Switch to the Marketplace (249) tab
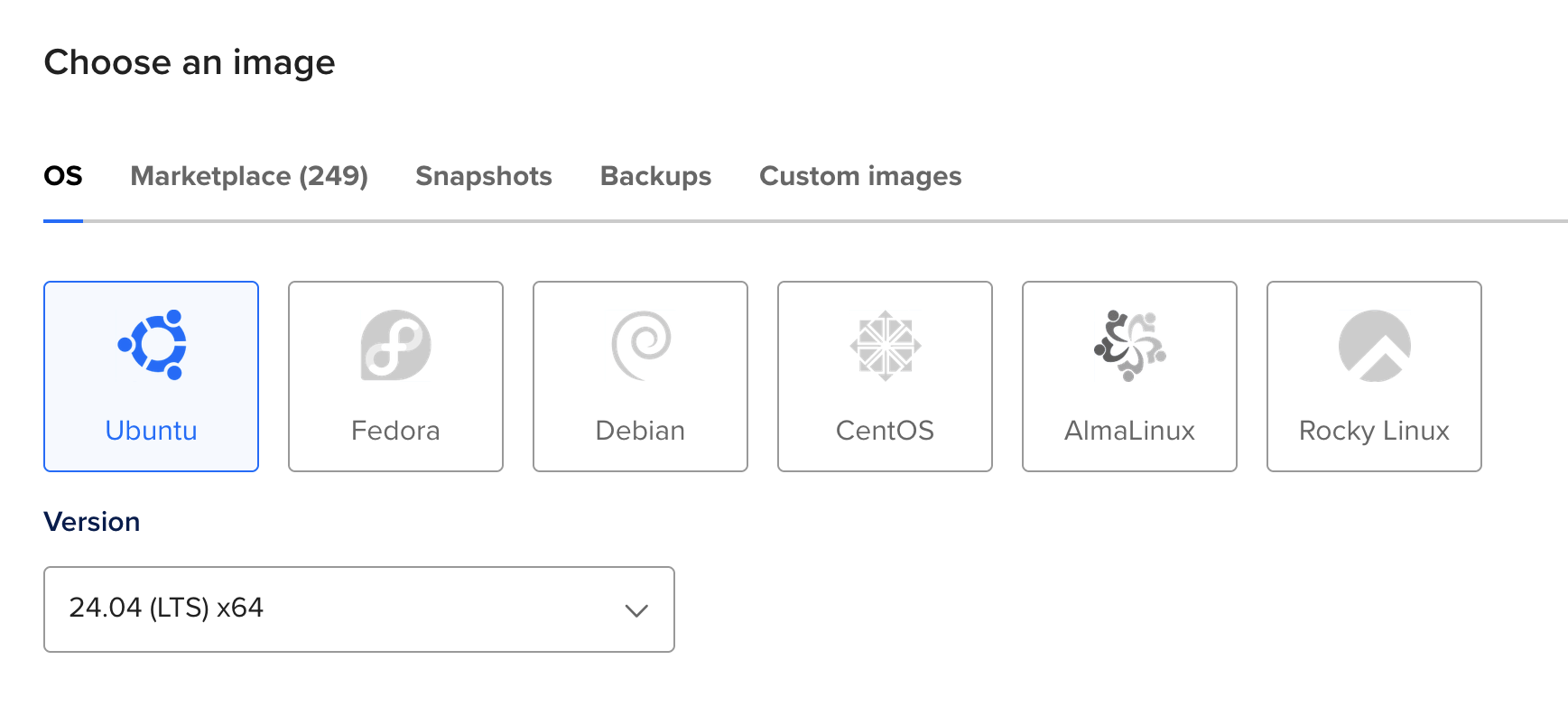The image size is (1568, 725). [x=249, y=176]
